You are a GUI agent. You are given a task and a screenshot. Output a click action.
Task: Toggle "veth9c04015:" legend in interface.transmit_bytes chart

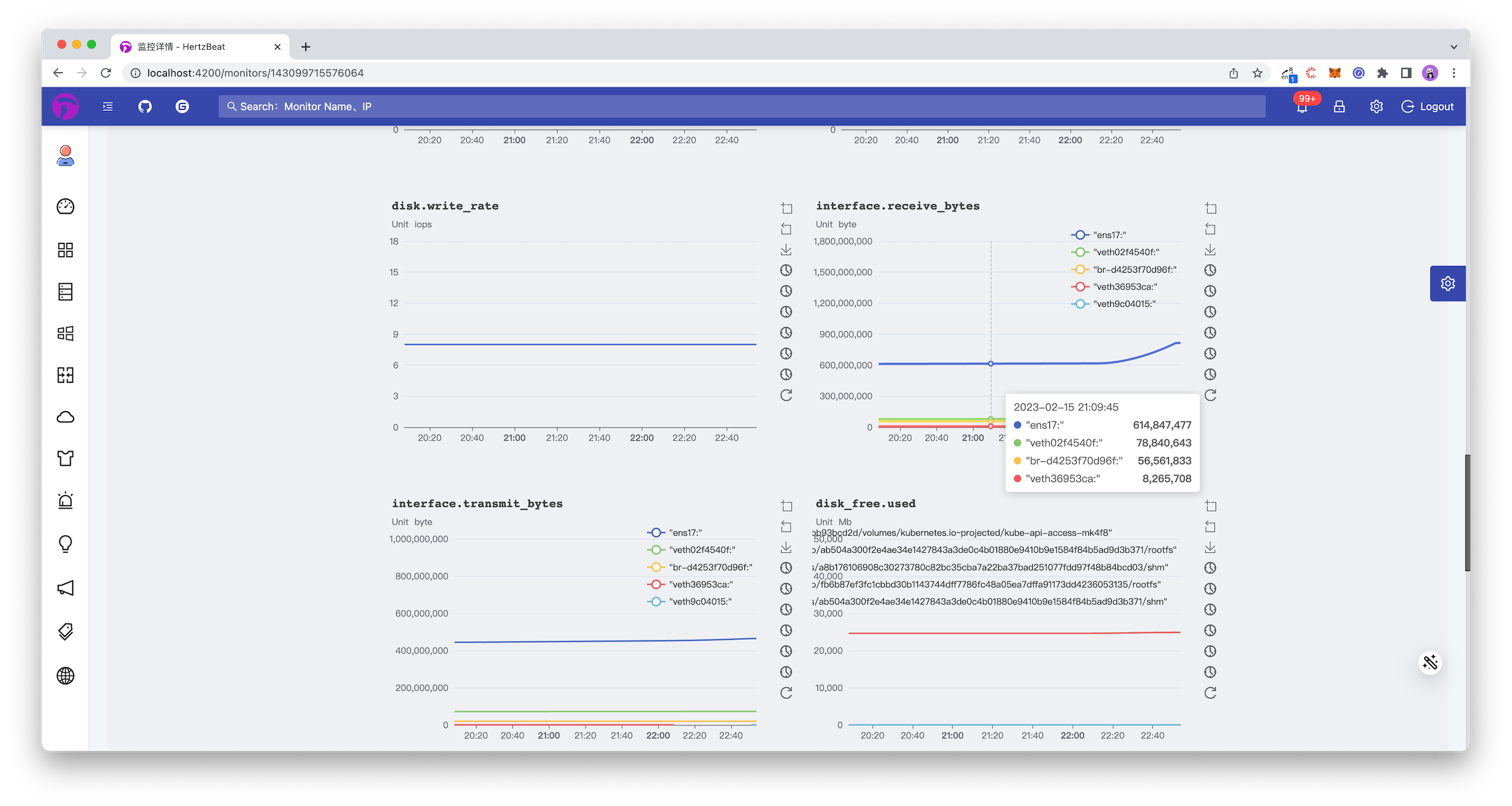[x=690, y=601]
